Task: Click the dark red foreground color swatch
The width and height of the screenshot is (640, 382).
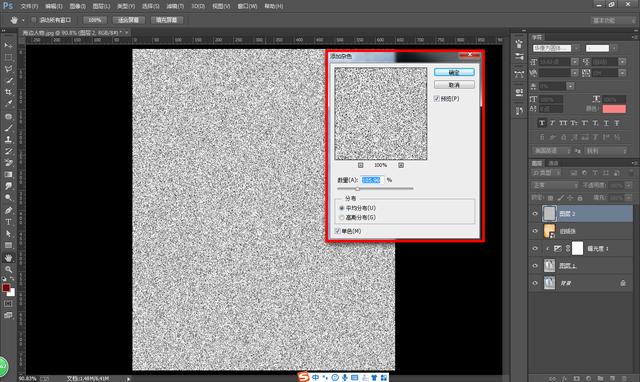Action: 6,288
